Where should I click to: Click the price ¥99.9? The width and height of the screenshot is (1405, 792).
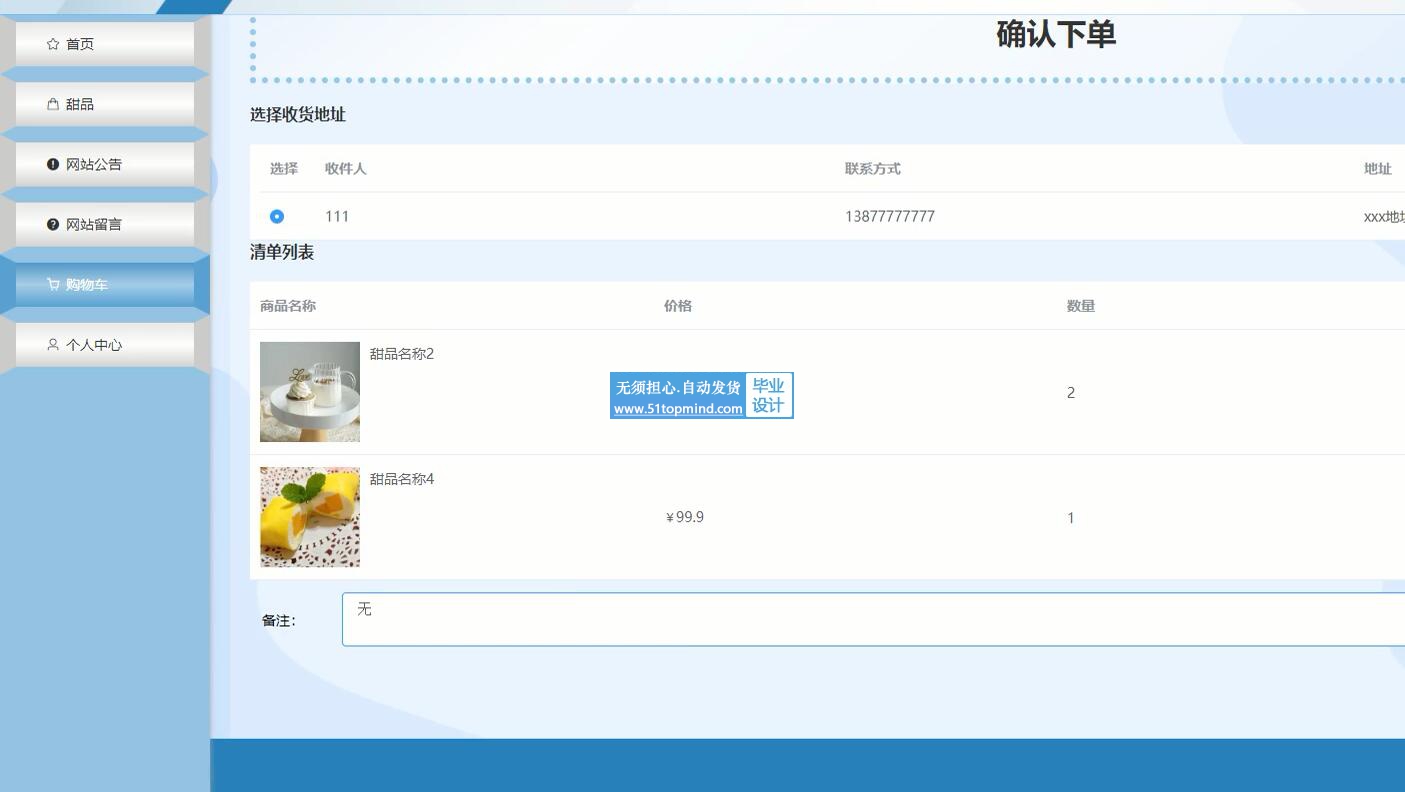[685, 517]
